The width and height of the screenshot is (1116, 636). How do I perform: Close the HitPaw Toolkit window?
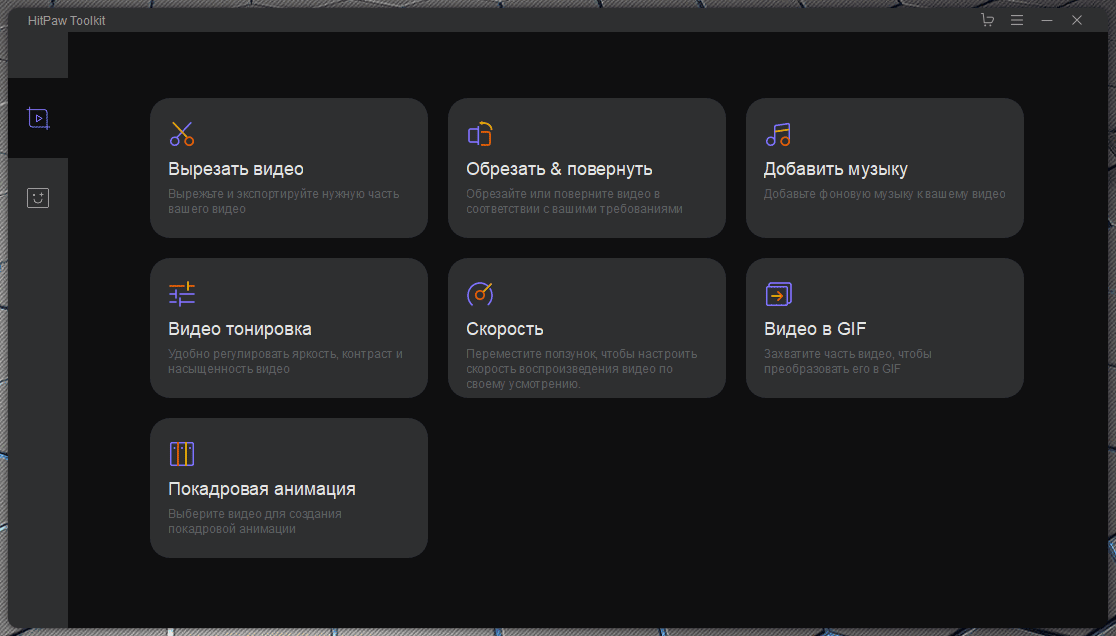tap(1077, 20)
